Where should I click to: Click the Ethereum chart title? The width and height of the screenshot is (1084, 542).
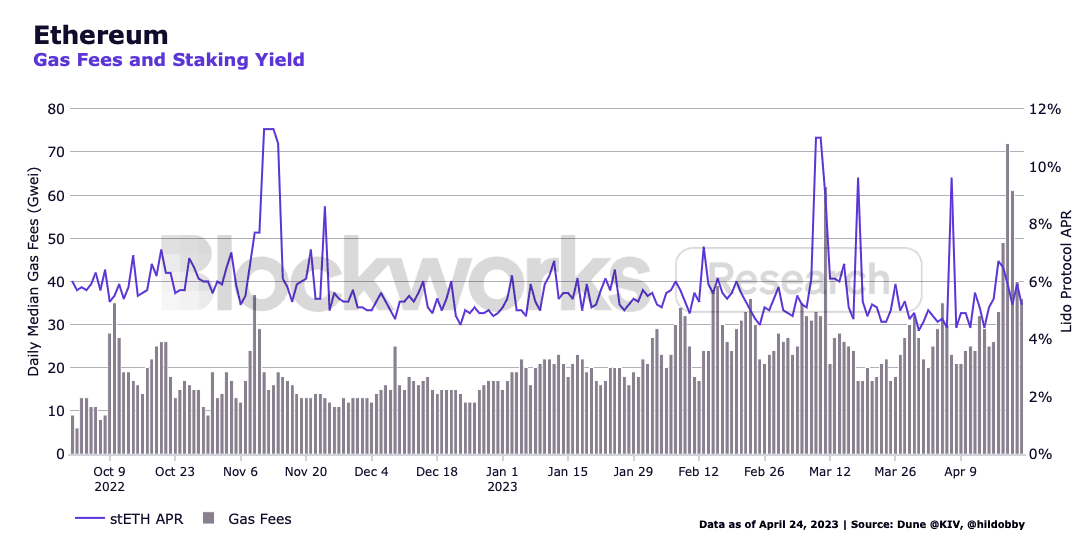point(100,35)
